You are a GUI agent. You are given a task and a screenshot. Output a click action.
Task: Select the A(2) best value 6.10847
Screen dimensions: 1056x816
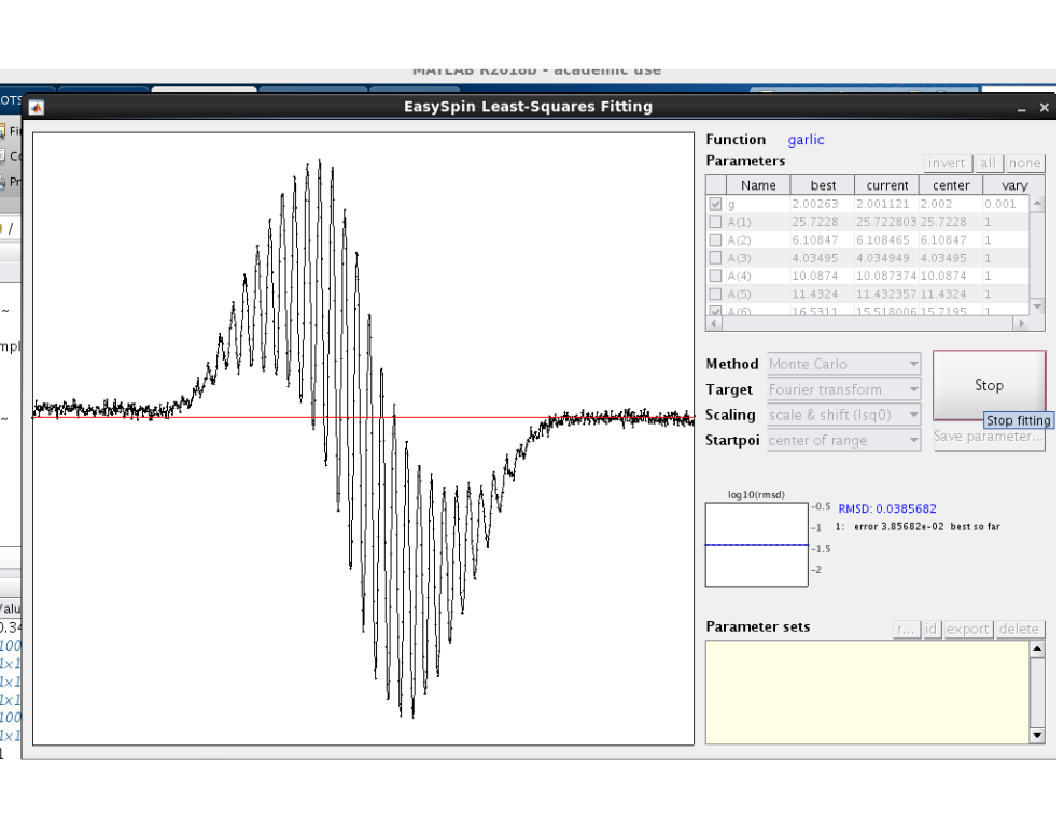pyautogui.click(x=822, y=240)
